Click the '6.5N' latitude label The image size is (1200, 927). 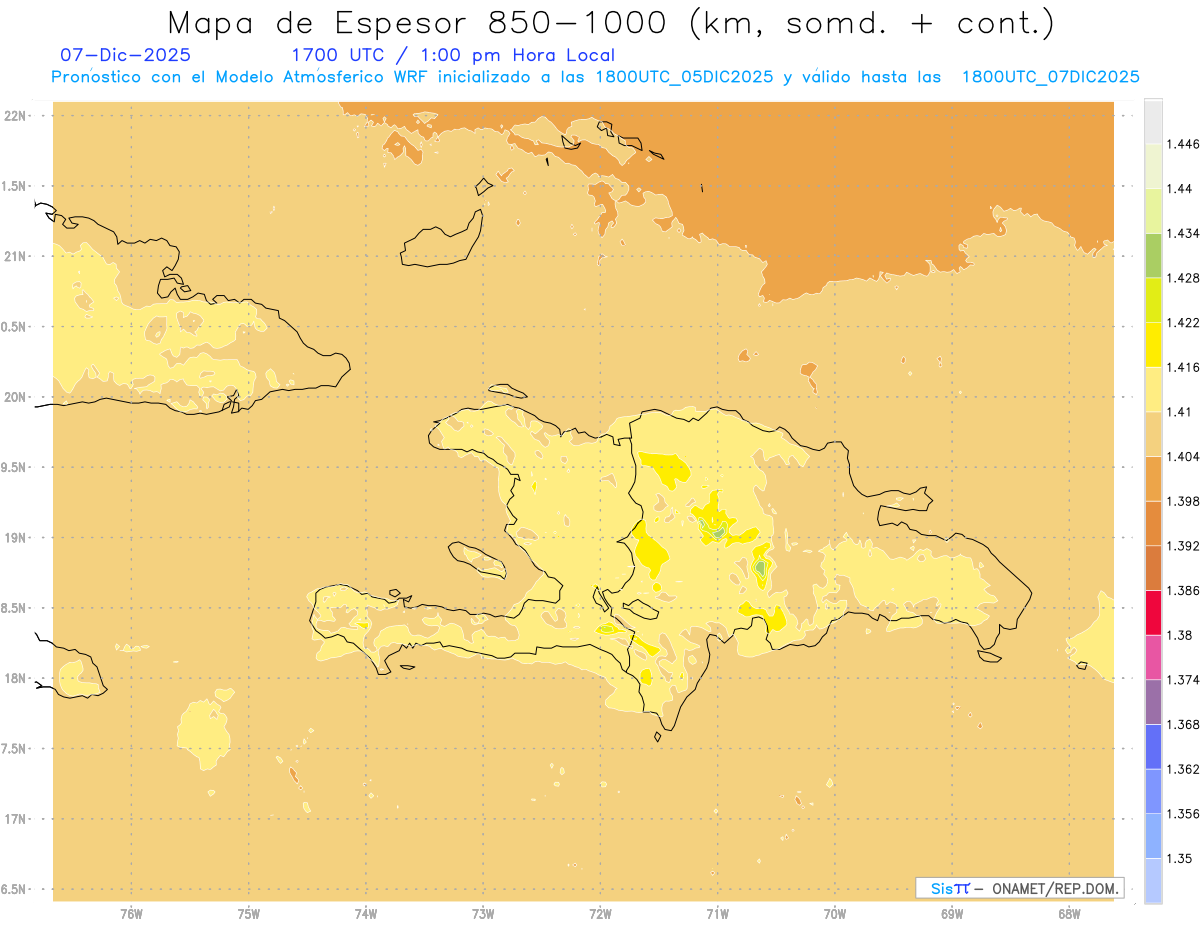[15, 889]
